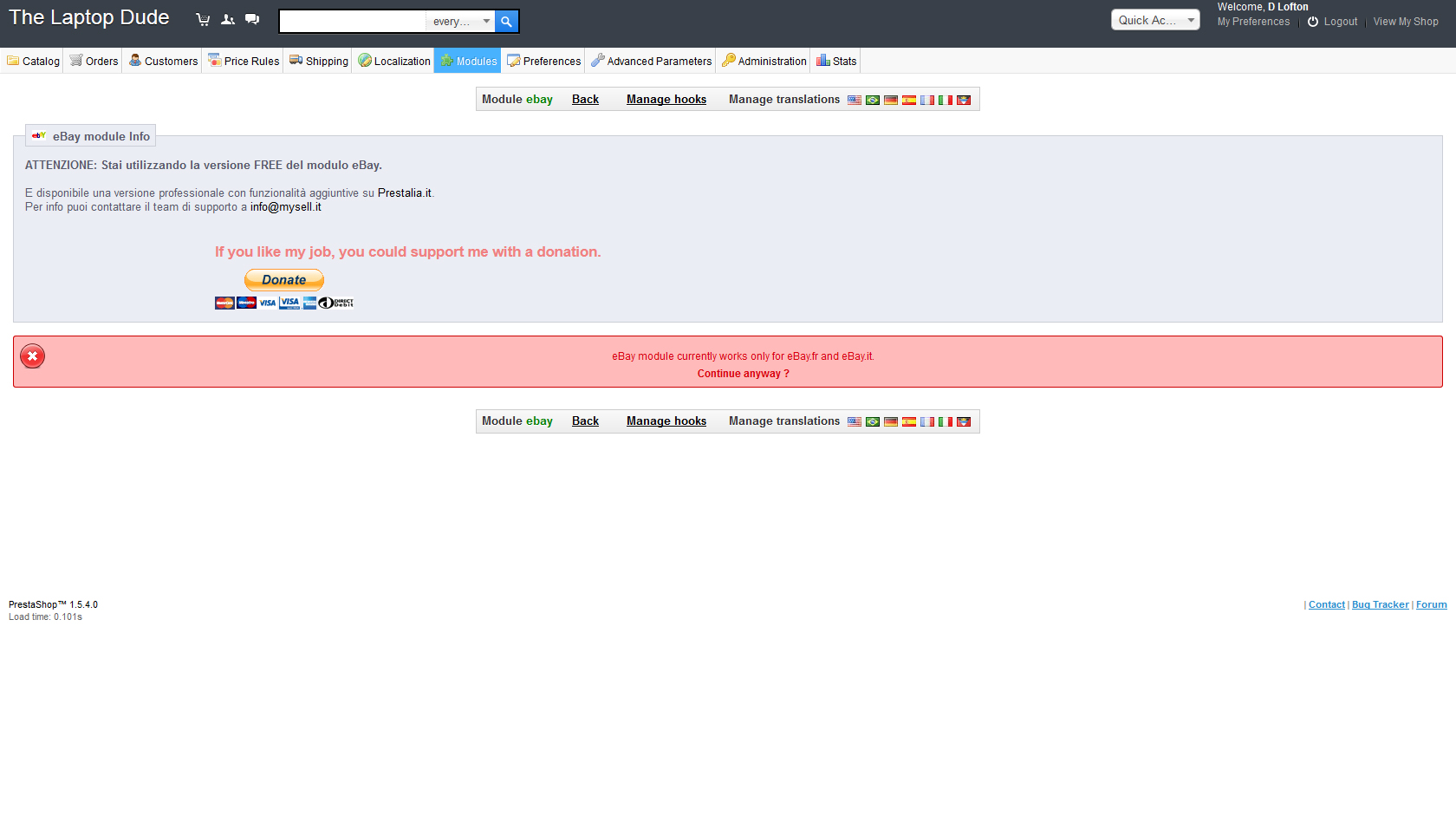This screenshot has height=822, width=1456.
Task: Select Brazil flag in lower translations bar
Action: [873, 422]
